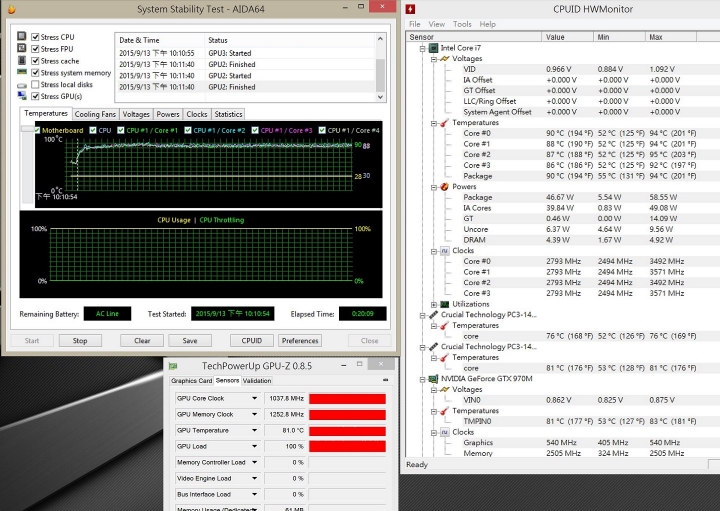Open the Statistics tab
This screenshot has width=720, height=511.
click(x=228, y=114)
